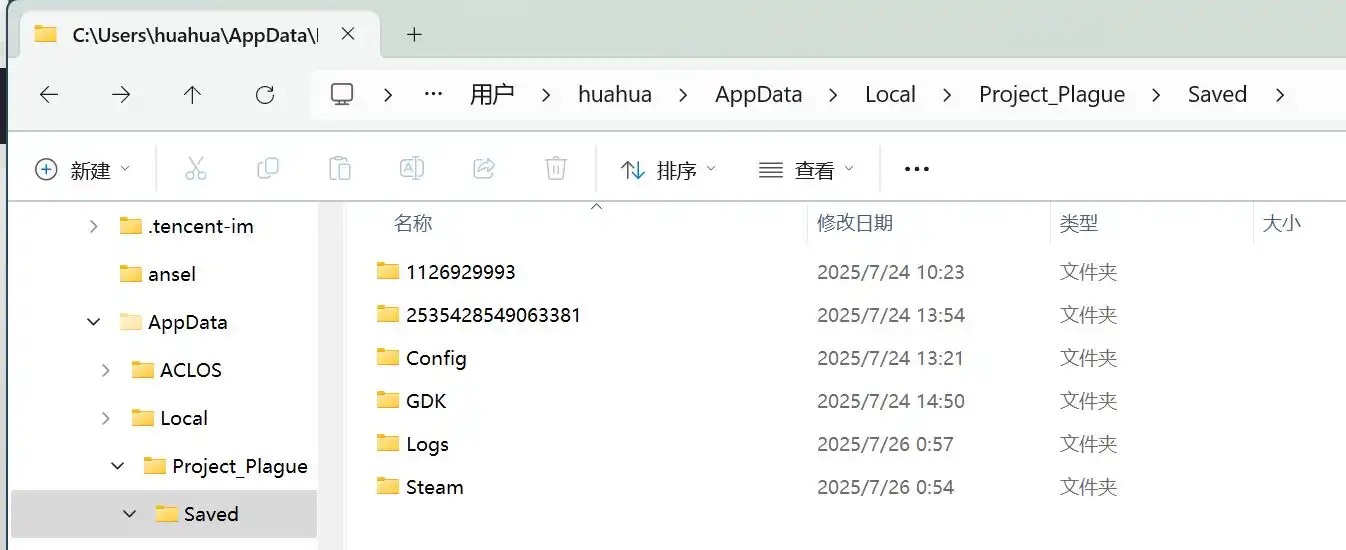Expand ACLOS in the navigation tree
Image resolution: width=1346 pixels, height=550 pixels.
click(x=106, y=370)
